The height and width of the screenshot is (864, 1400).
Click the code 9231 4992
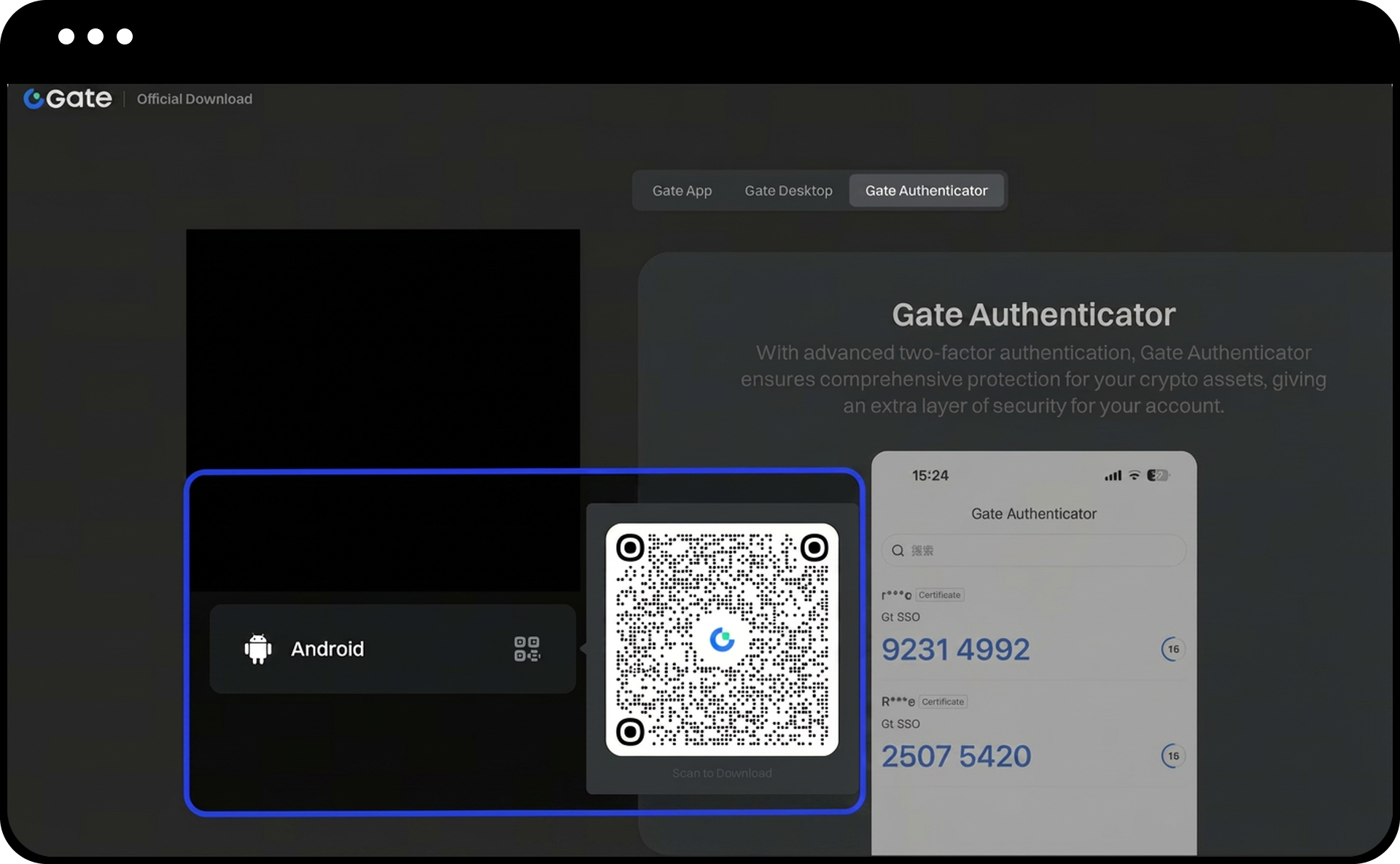coord(955,650)
